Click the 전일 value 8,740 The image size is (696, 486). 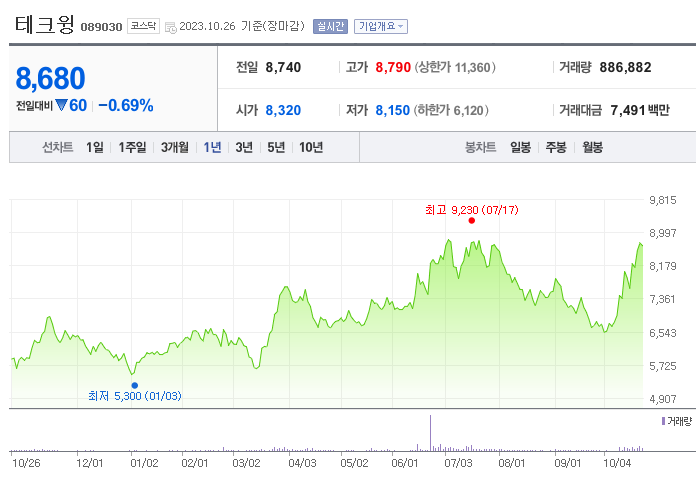283,67
